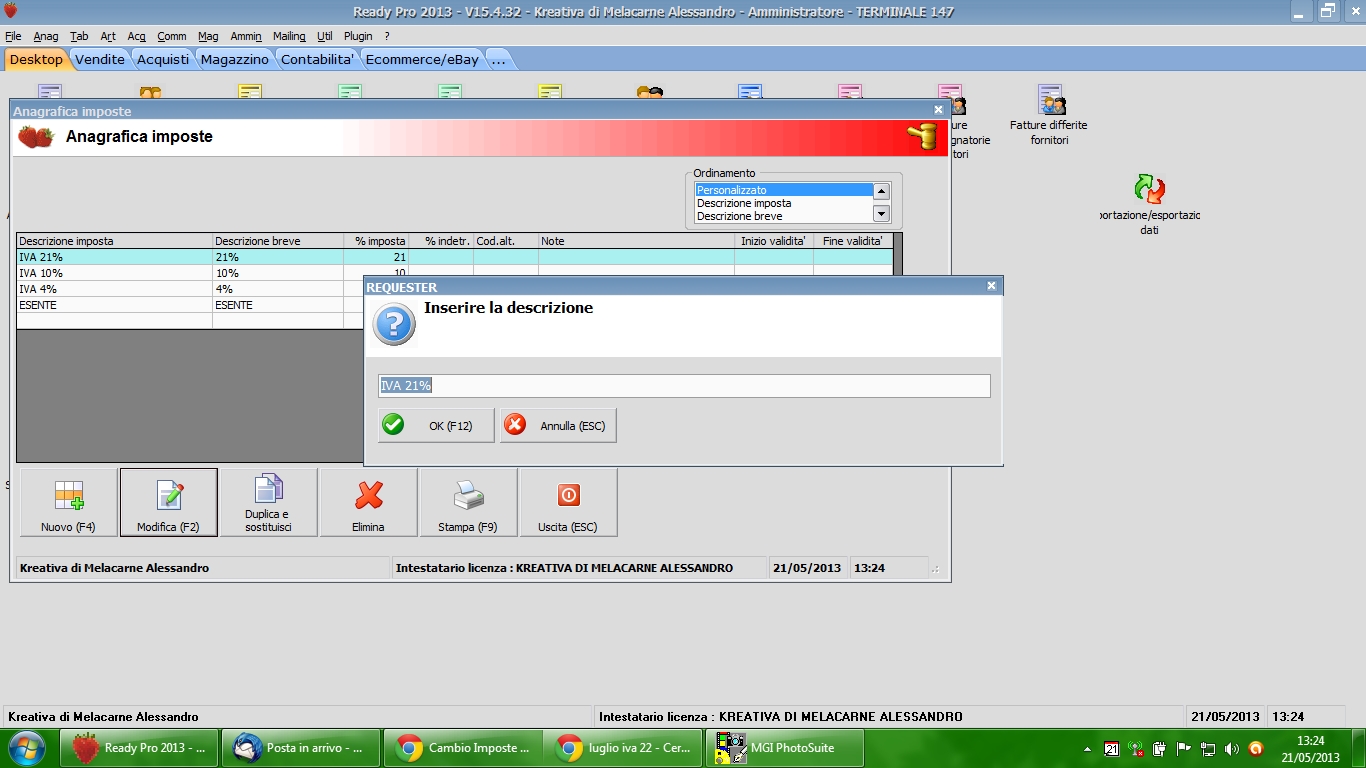Confirm with the OK (F12) button
The image size is (1366, 768).
(436, 425)
